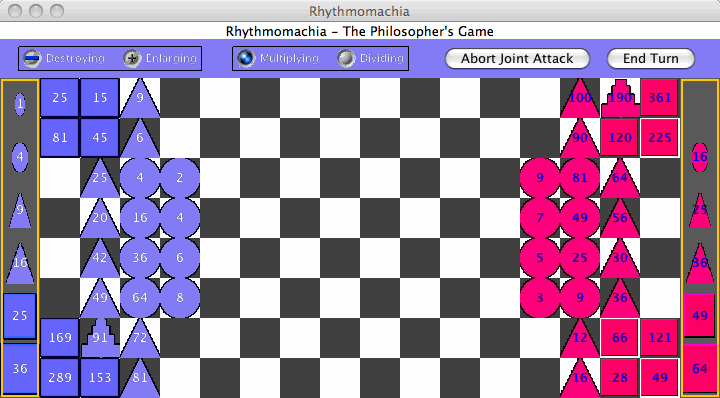
Task: Choose the Multiplying radio option
Action: (278, 59)
